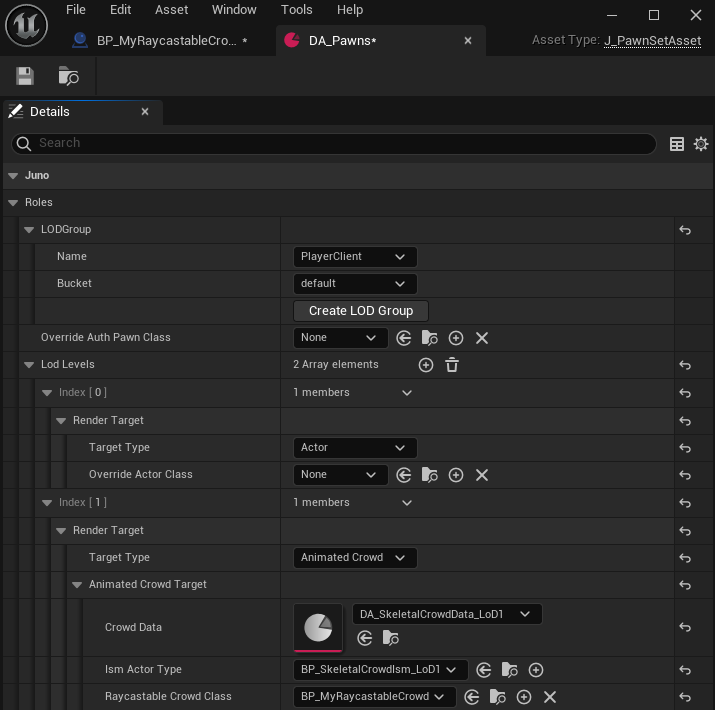Open the Bucket dropdown showing default
Image resolution: width=715 pixels, height=710 pixels.
tap(354, 284)
